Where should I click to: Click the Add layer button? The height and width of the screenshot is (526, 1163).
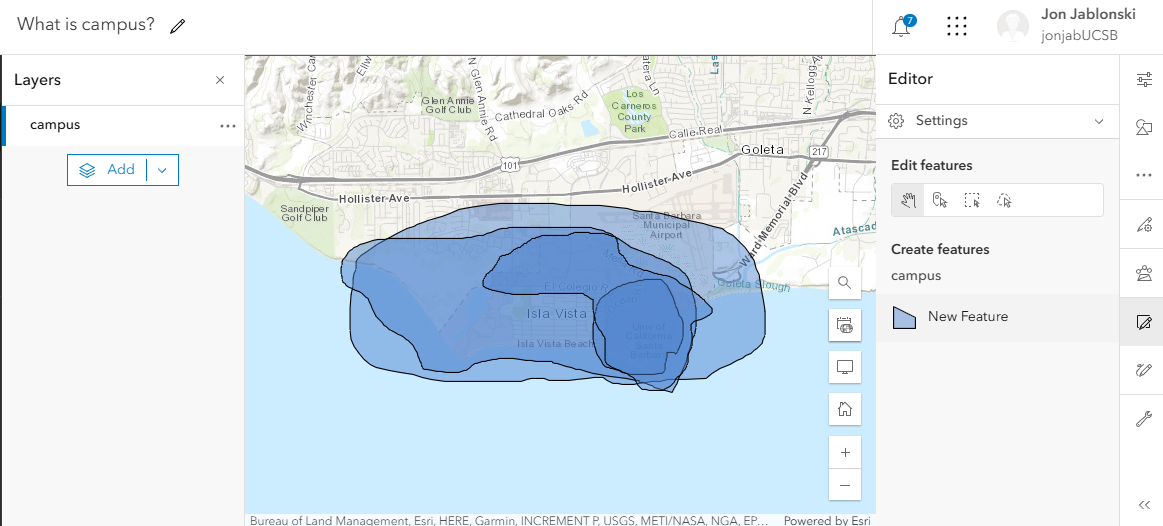[108, 170]
